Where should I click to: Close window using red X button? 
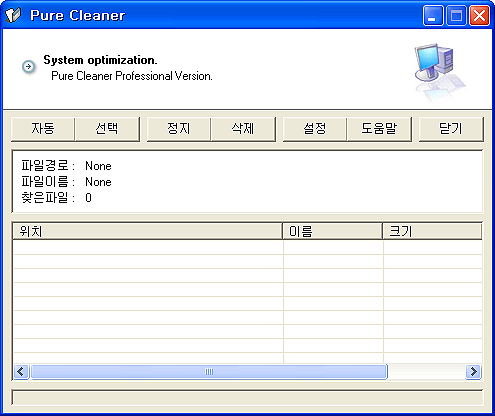coord(479,15)
